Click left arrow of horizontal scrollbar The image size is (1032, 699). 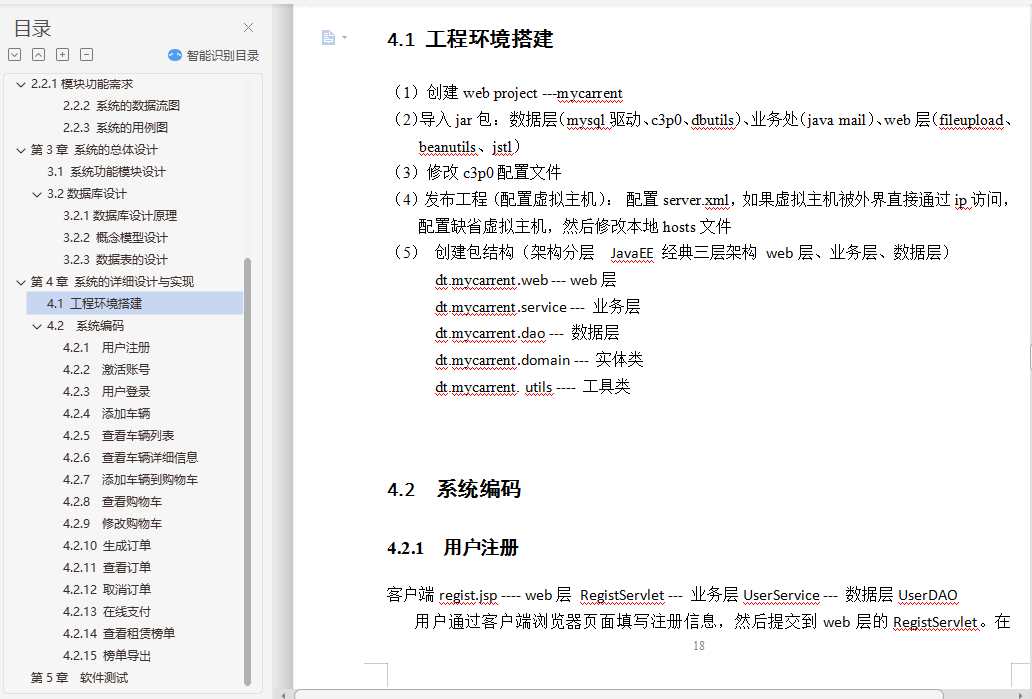(x=283, y=694)
